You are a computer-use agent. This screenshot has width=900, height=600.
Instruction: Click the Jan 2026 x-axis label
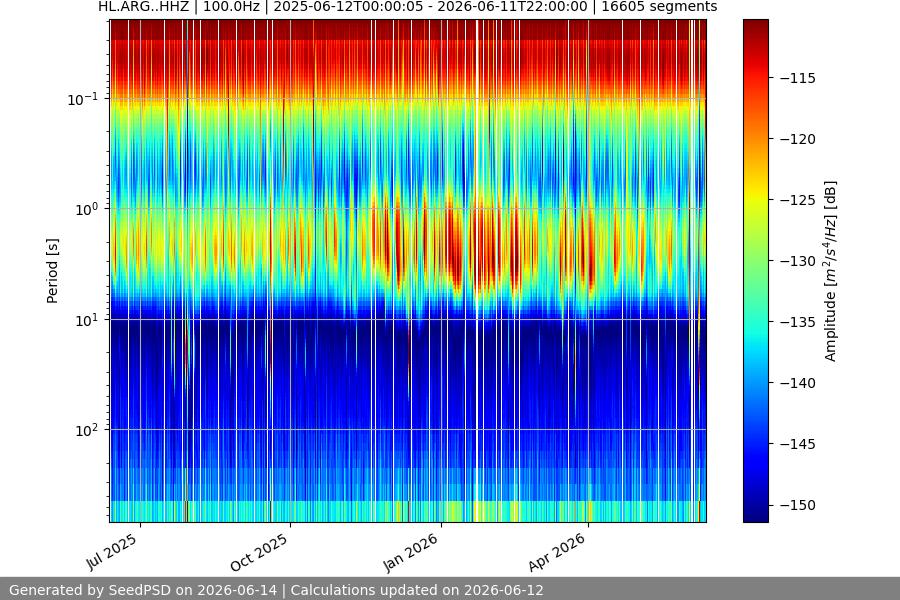click(x=410, y=552)
